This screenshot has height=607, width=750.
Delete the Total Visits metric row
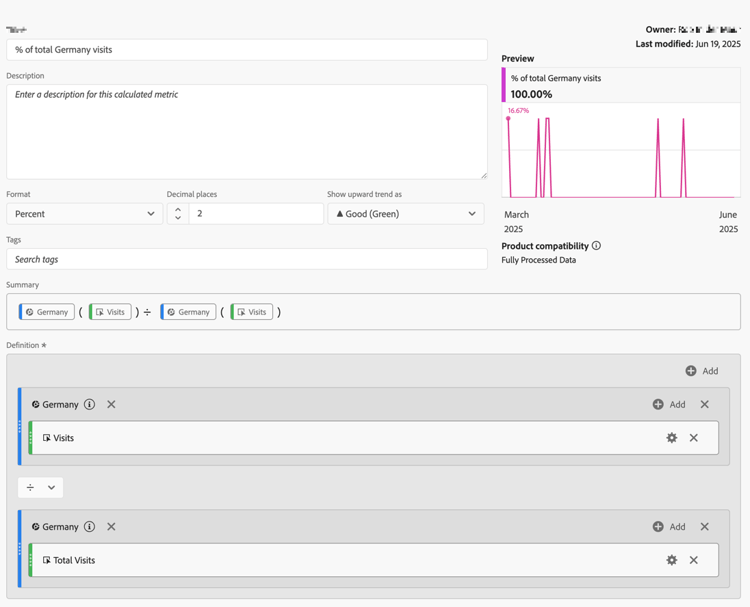pyautogui.click(x=694, y=560)
